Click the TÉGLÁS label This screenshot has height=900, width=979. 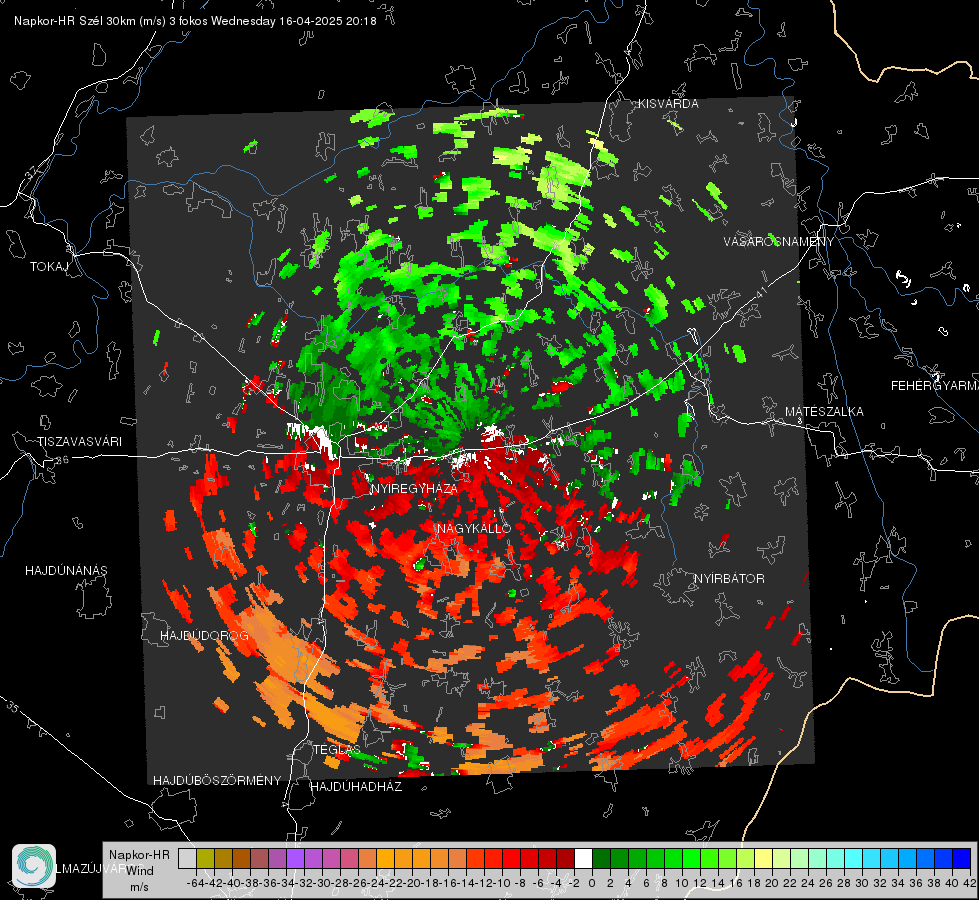coord(337,749)
